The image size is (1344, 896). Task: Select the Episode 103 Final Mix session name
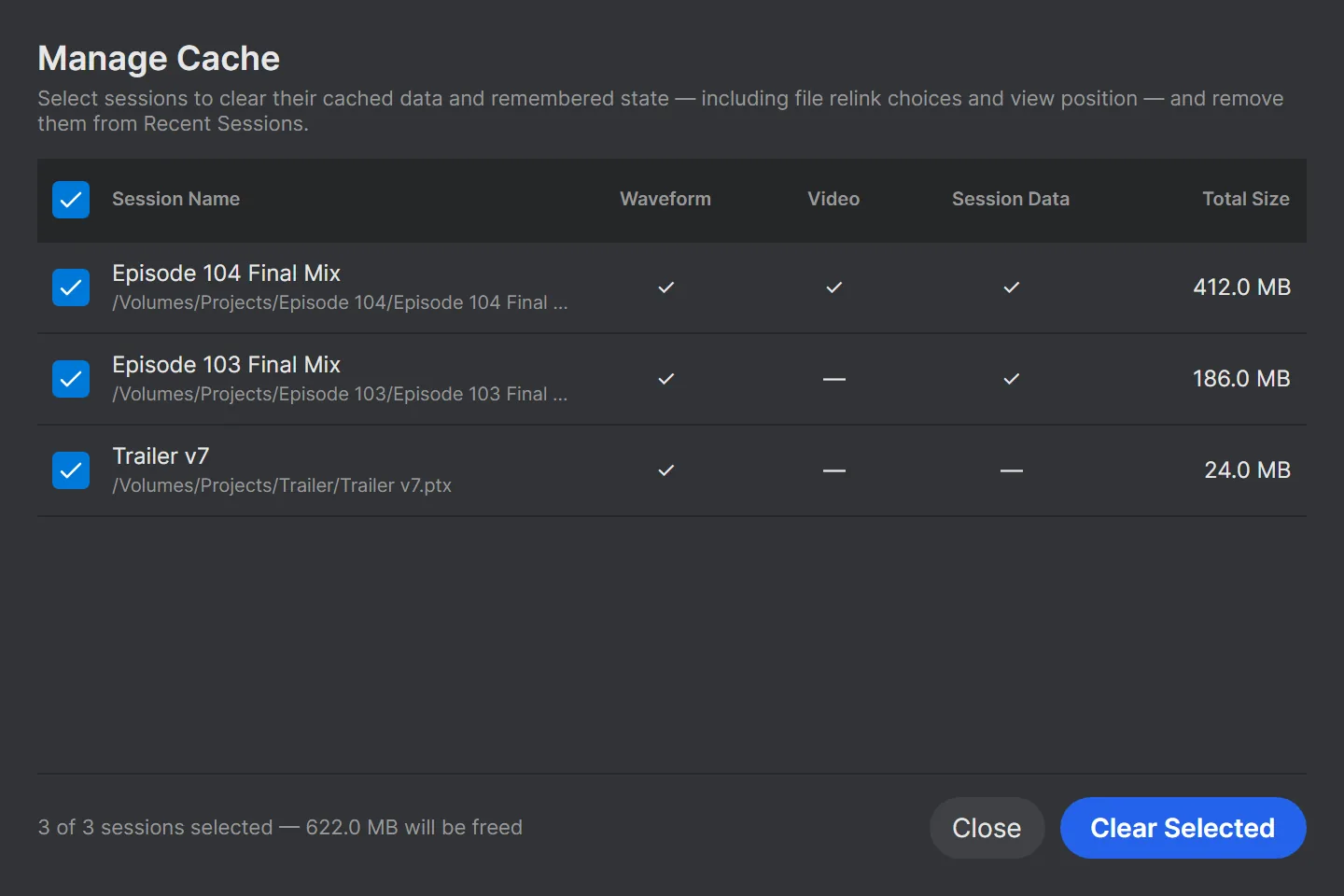[227, 364]
